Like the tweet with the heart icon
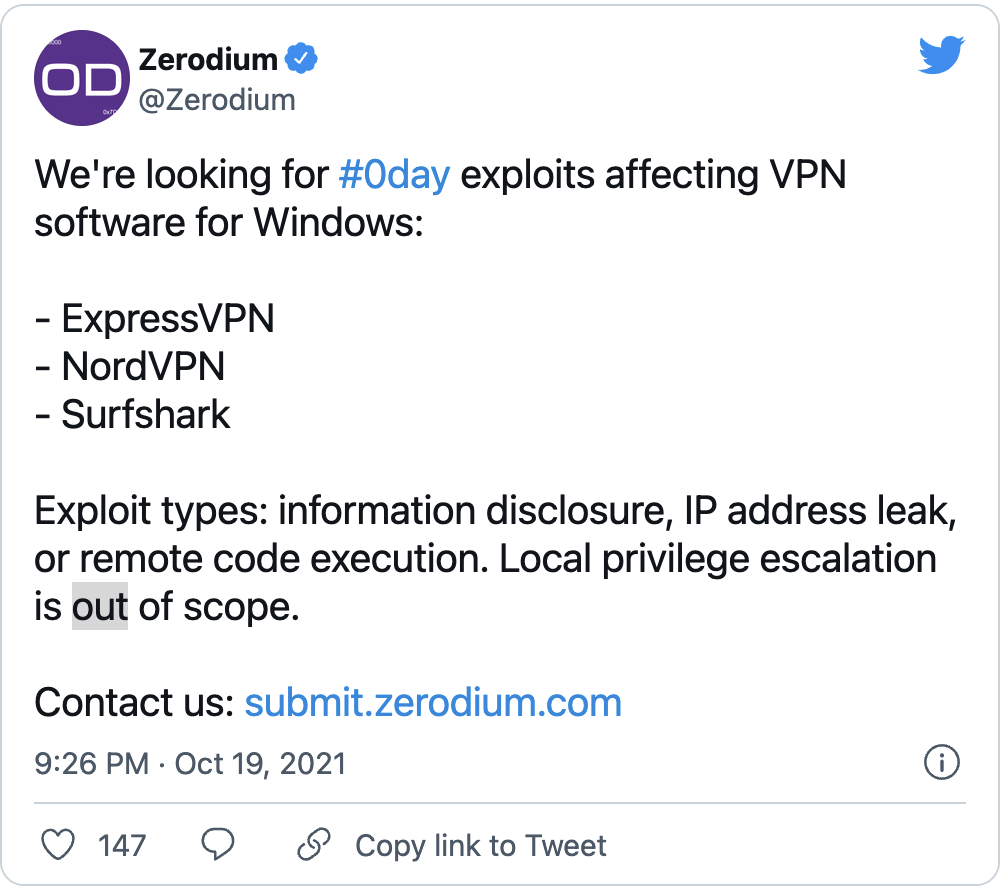Viewport: 1004px width, 888px height. coord(59,845)
